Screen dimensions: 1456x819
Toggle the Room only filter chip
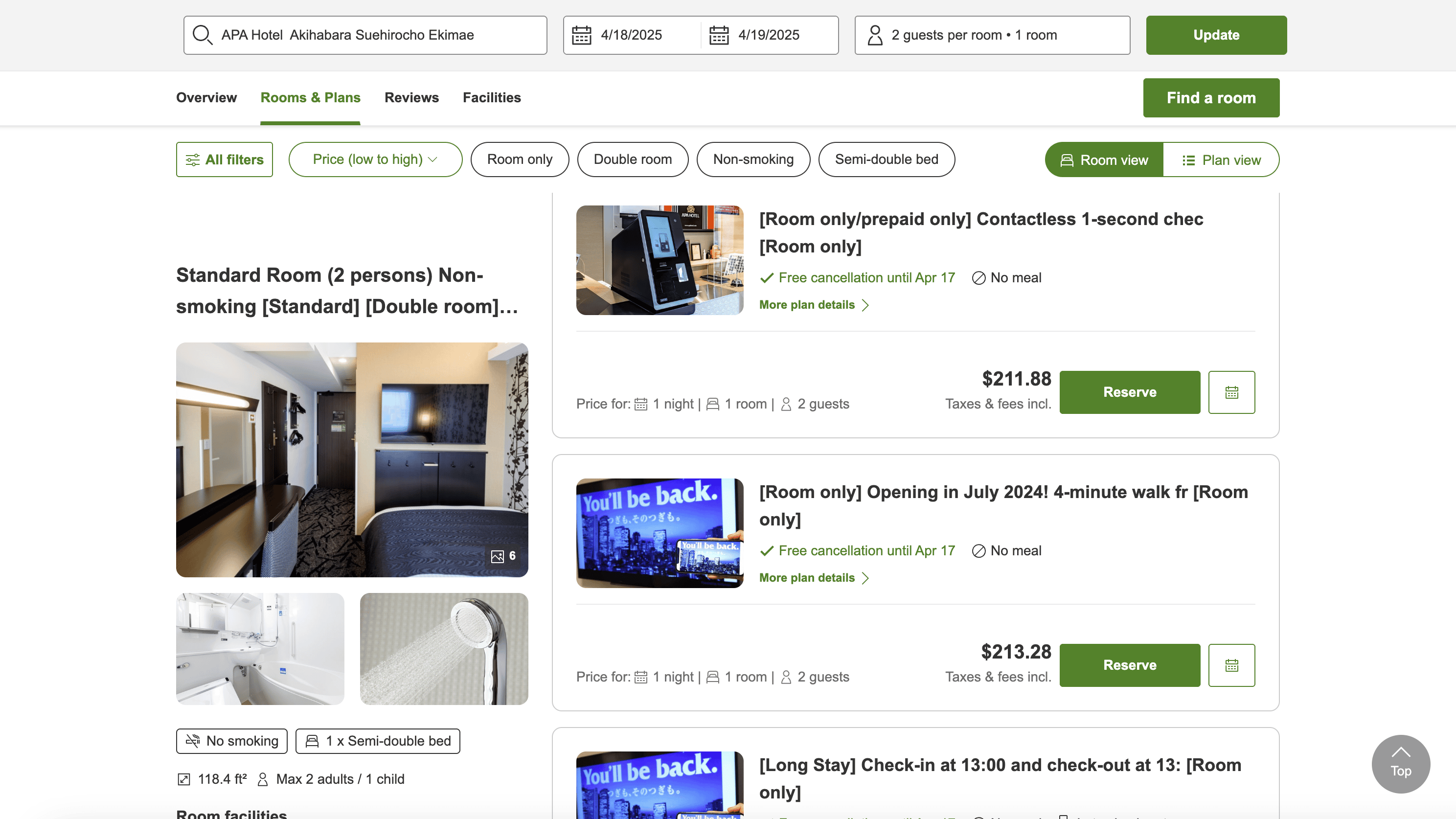pyautogui.click(x=520, y=159)
